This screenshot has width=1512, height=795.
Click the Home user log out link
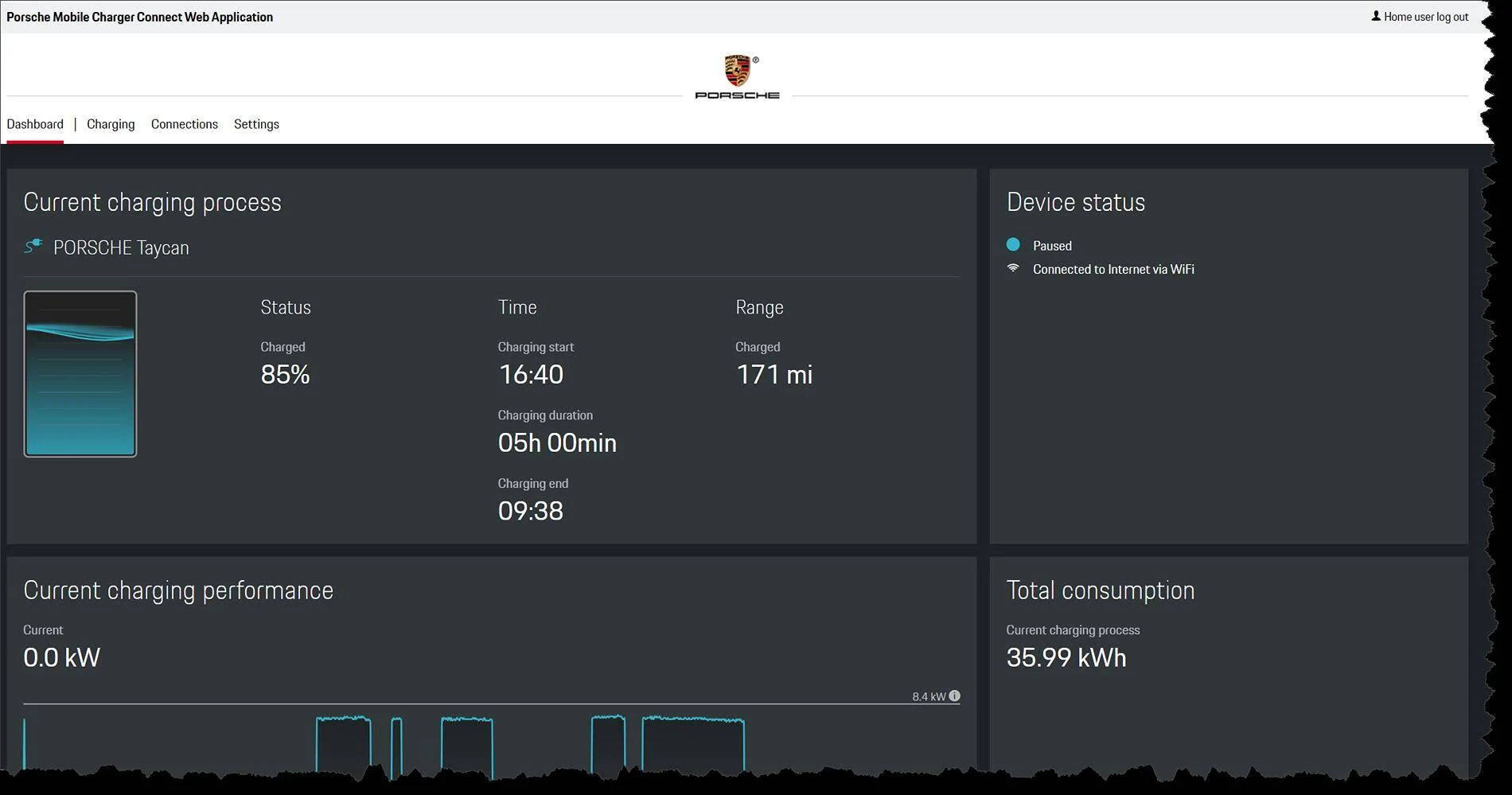pyautogui.click(x=1426, y=17)
